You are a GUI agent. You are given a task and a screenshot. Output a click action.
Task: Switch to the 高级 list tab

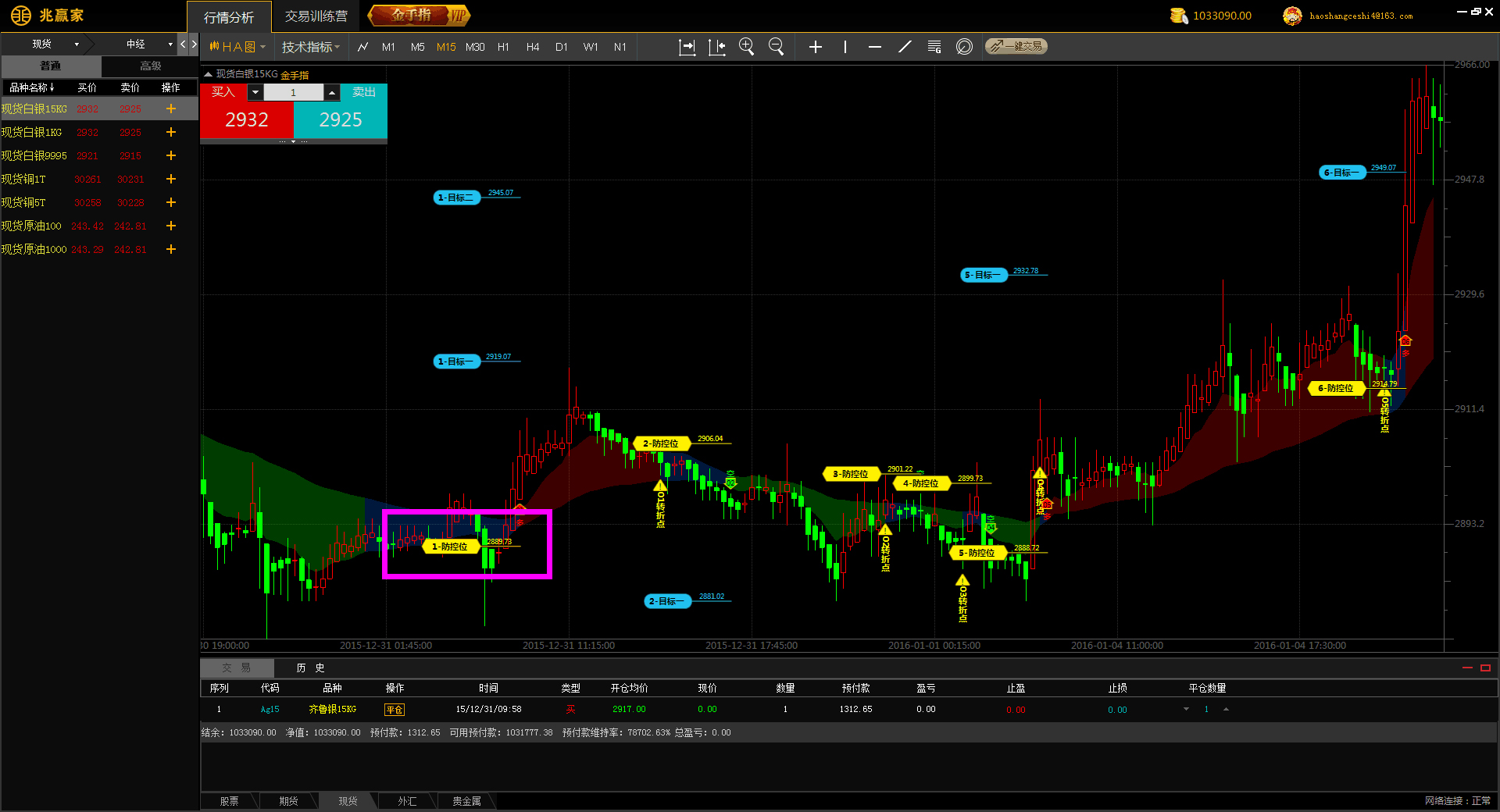click(x=150, y=66)
